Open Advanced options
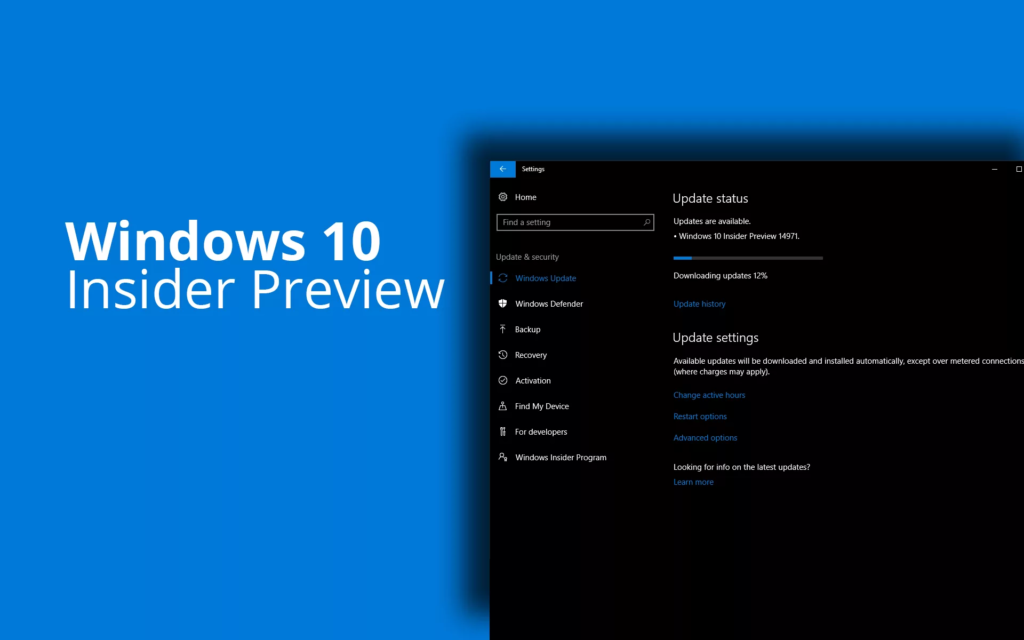 pos(705,437)
